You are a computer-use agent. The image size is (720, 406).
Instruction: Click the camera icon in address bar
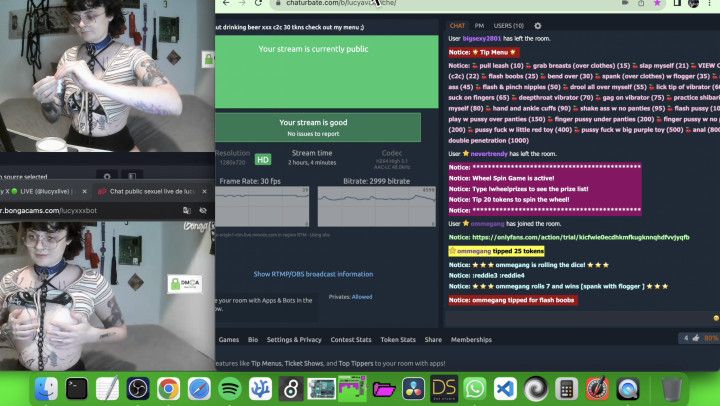coord(625,3)
